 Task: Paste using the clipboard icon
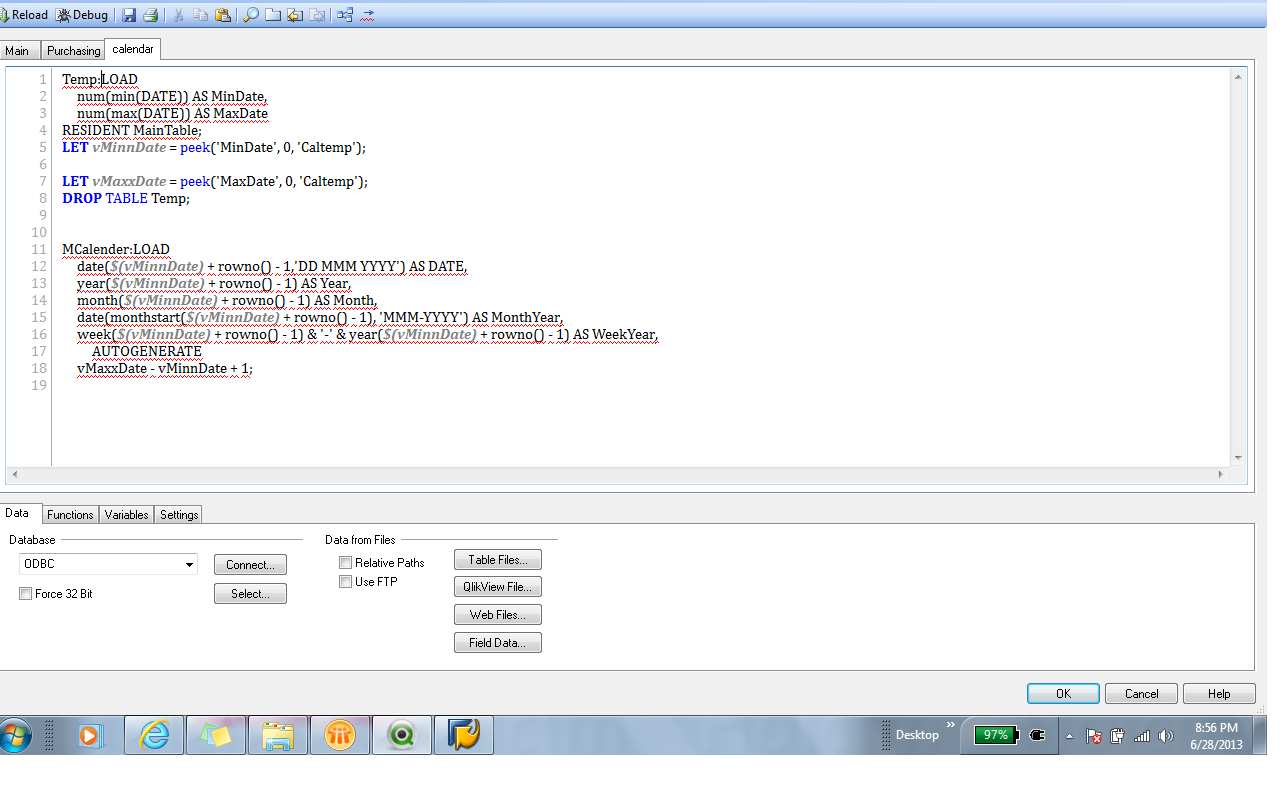(x=223, y=15)
